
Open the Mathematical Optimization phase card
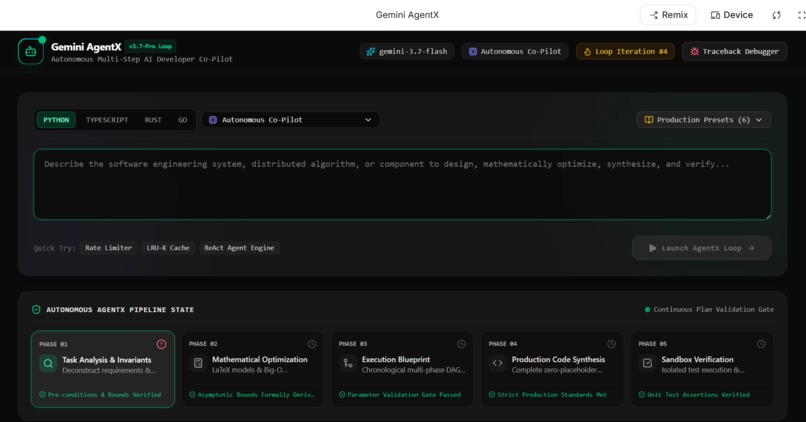(x=253, y=369)
